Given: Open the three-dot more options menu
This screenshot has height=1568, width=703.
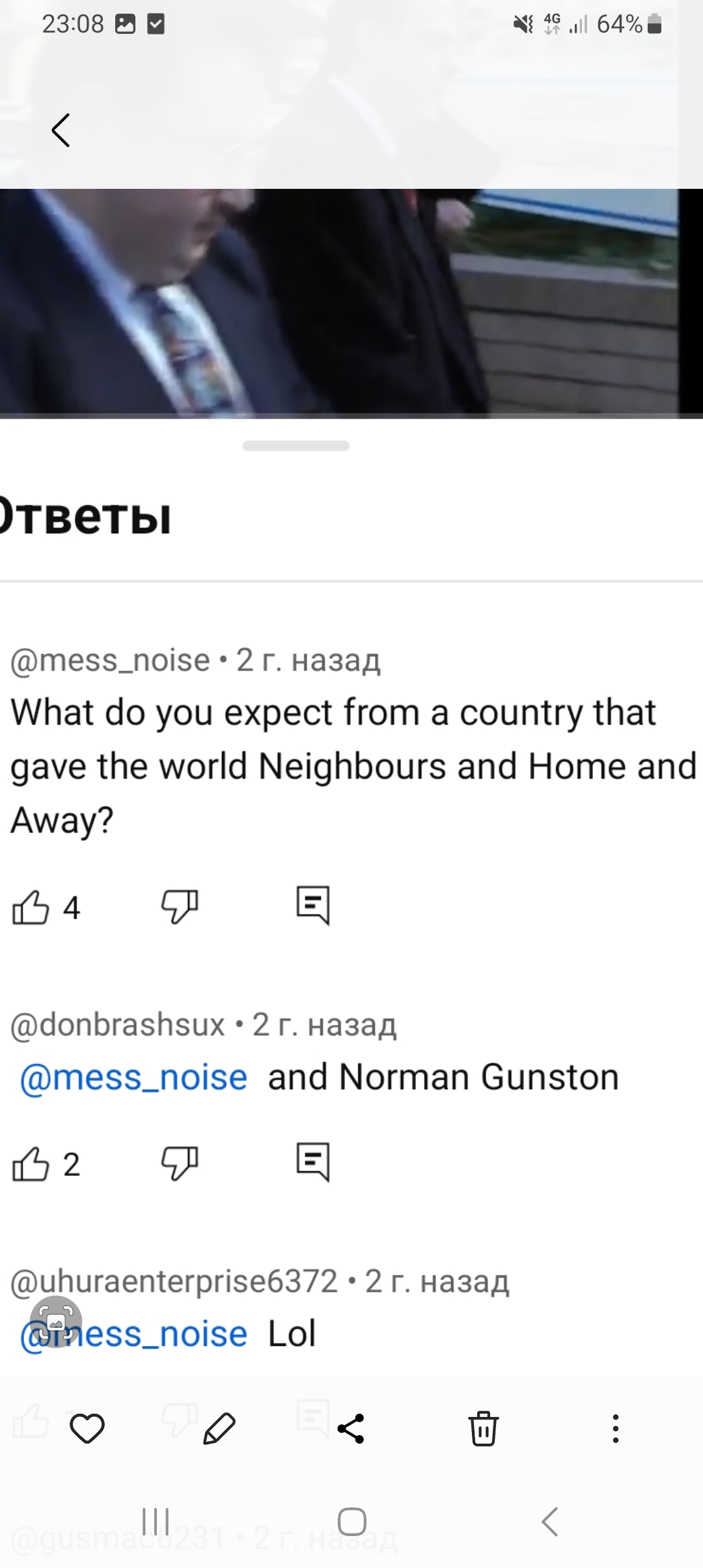Looking at the screenshot, I should pyautogui.click(x=615, y=1429).
